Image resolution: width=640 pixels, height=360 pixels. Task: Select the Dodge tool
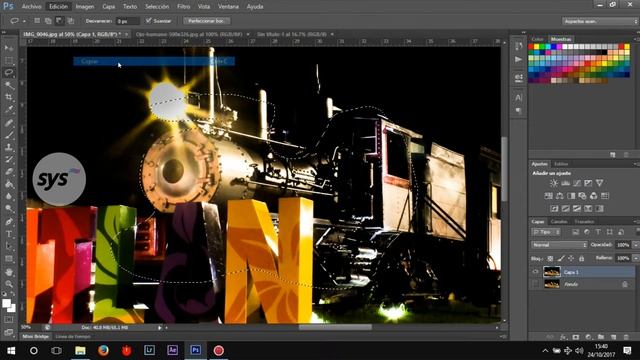coord(9,209)
